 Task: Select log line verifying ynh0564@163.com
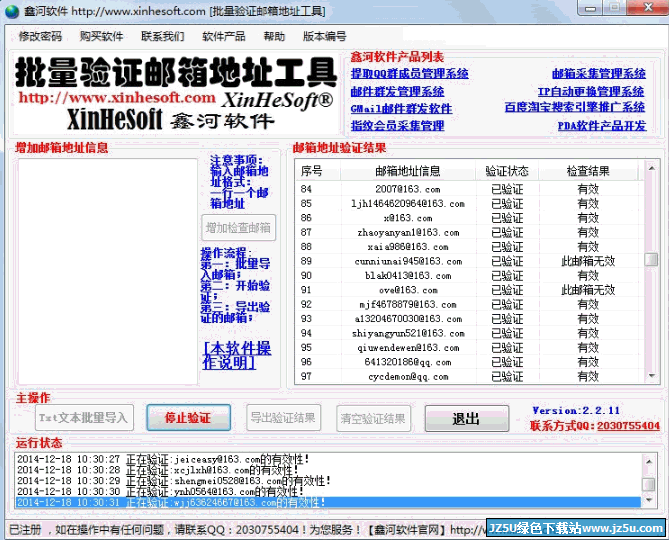pos(329,491)
